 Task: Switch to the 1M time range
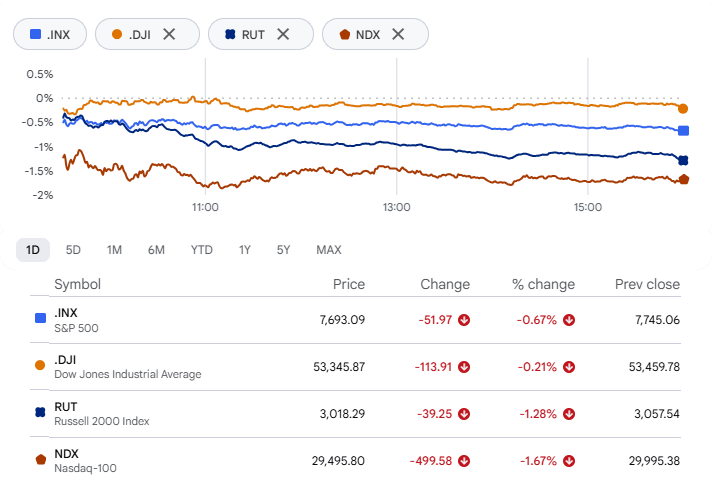(114, 250)
